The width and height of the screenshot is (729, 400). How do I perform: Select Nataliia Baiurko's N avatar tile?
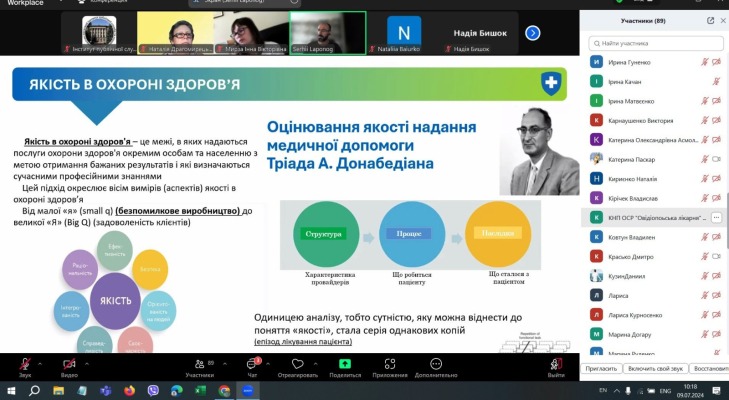pos(404,33)
